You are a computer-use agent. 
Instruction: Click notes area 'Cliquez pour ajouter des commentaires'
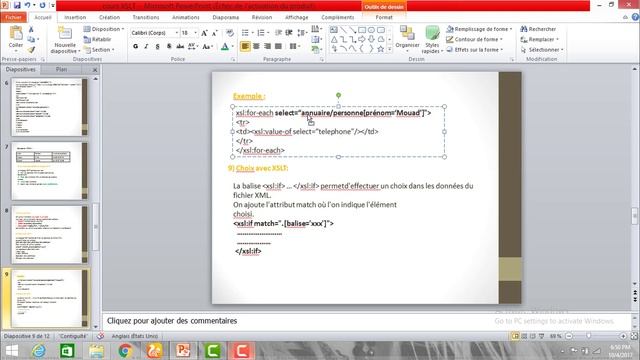172,321
